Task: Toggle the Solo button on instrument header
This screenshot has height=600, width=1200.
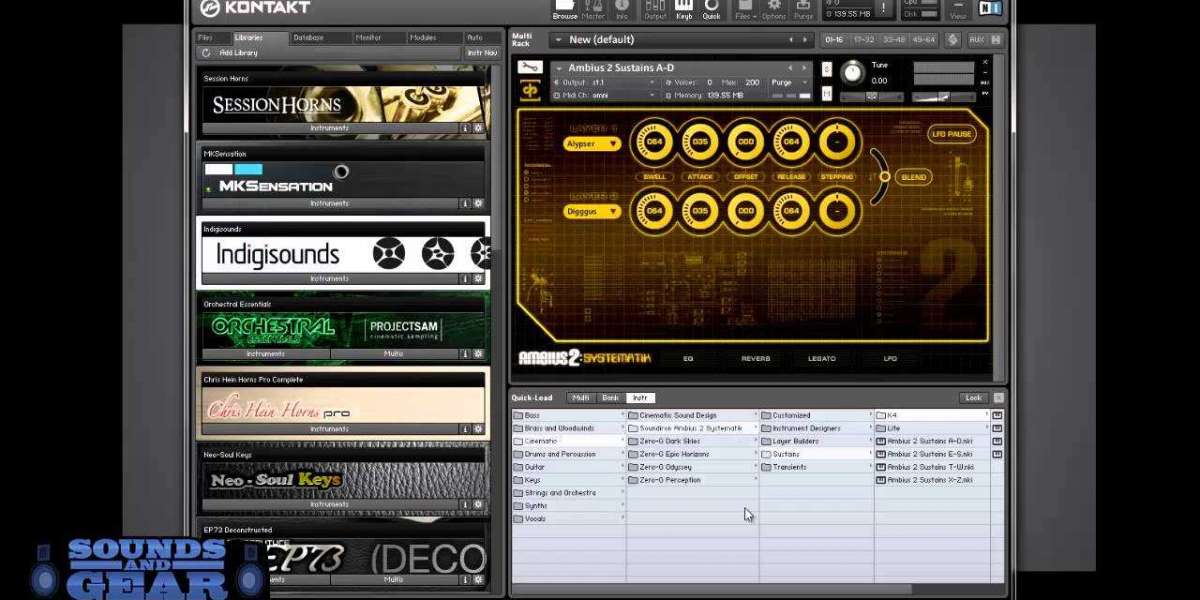Action: point(827,69)
